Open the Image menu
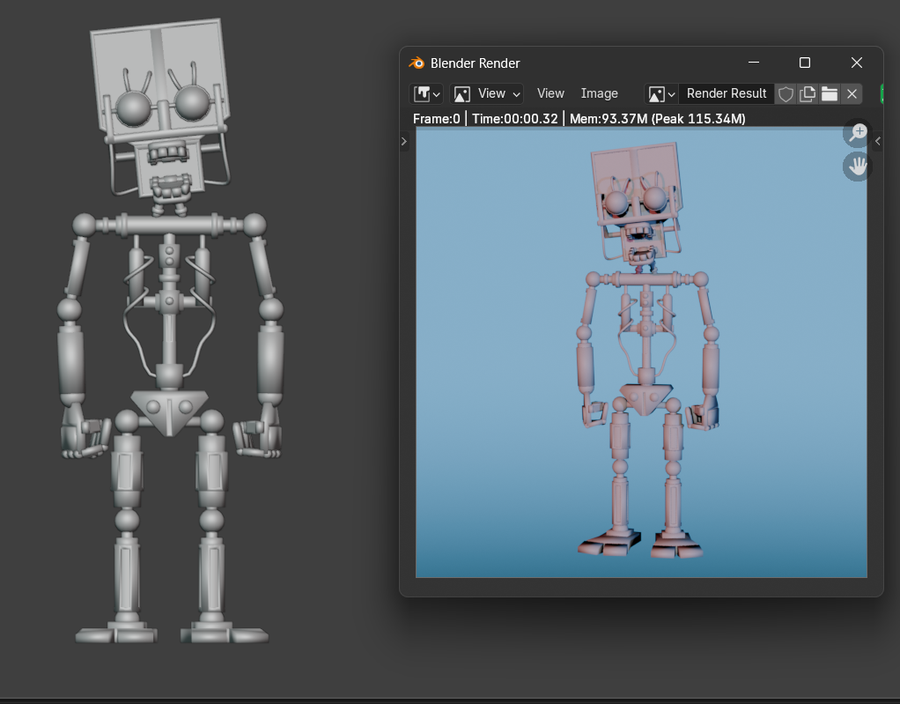Image resolution: width=900 pixels, height=704 pixels. [599, 94]
